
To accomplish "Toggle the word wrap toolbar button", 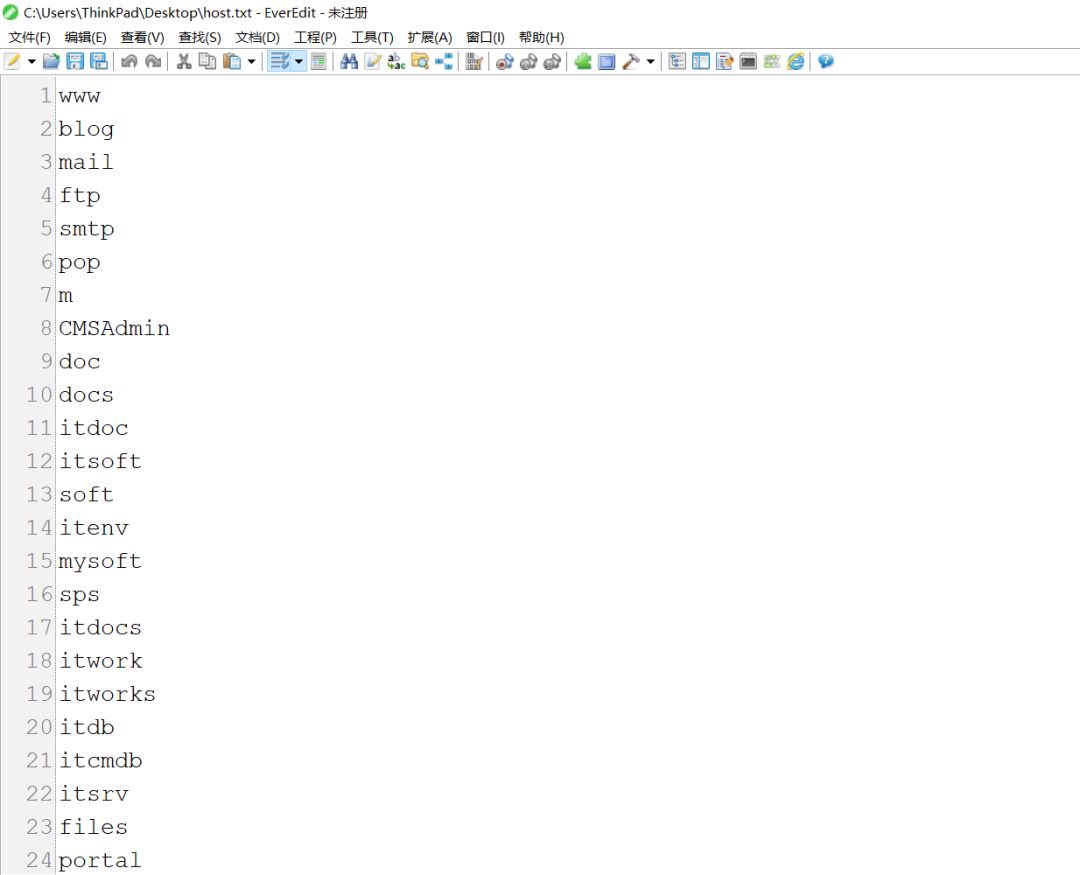I will [x=280, y=61].
